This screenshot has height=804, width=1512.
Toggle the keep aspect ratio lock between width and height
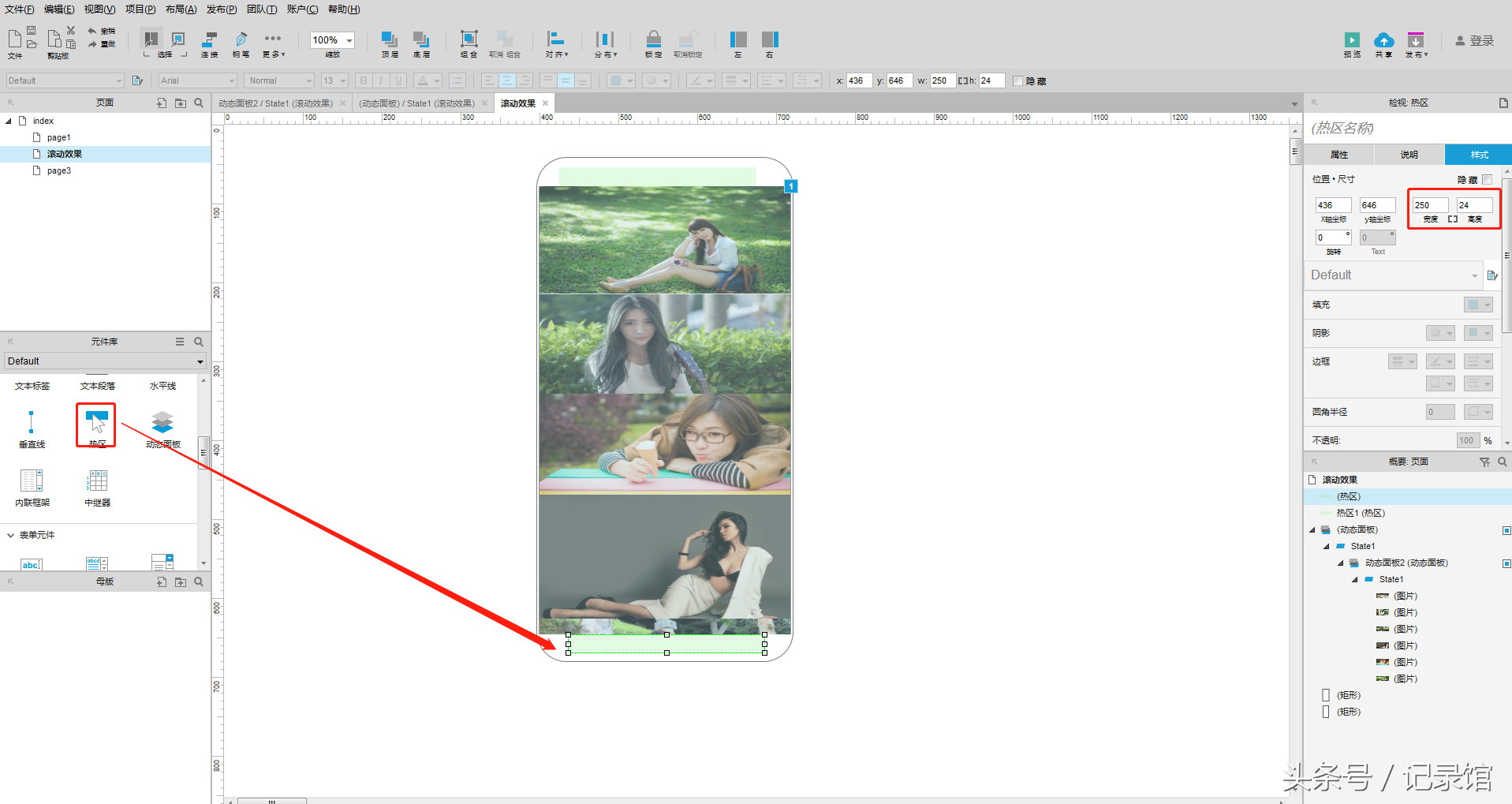[1453, 219]
